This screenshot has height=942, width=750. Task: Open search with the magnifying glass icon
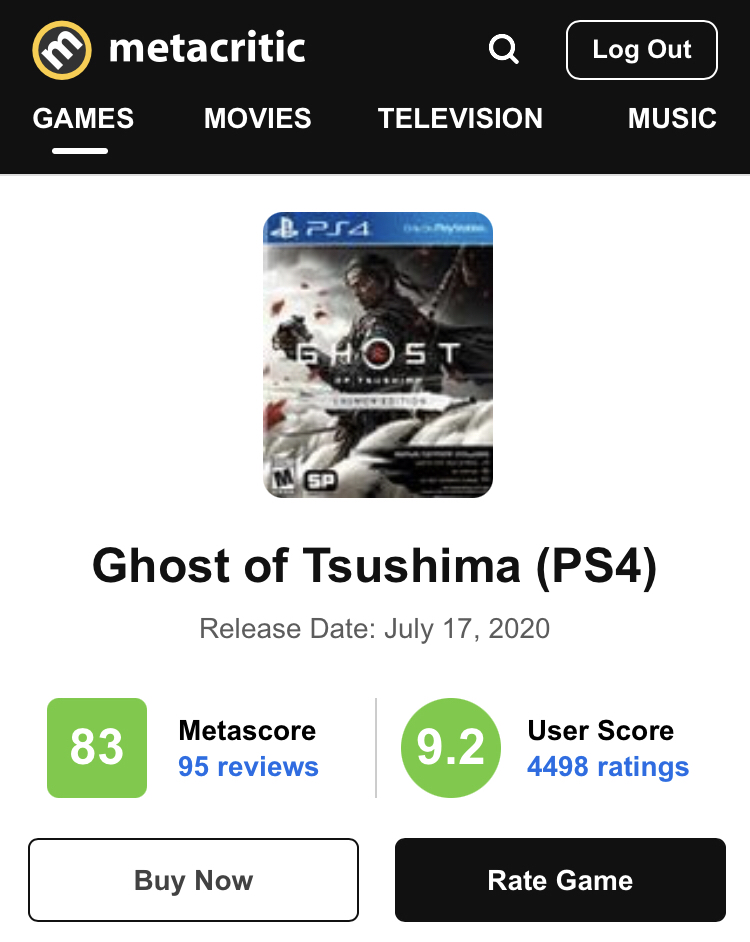[503, 49]
